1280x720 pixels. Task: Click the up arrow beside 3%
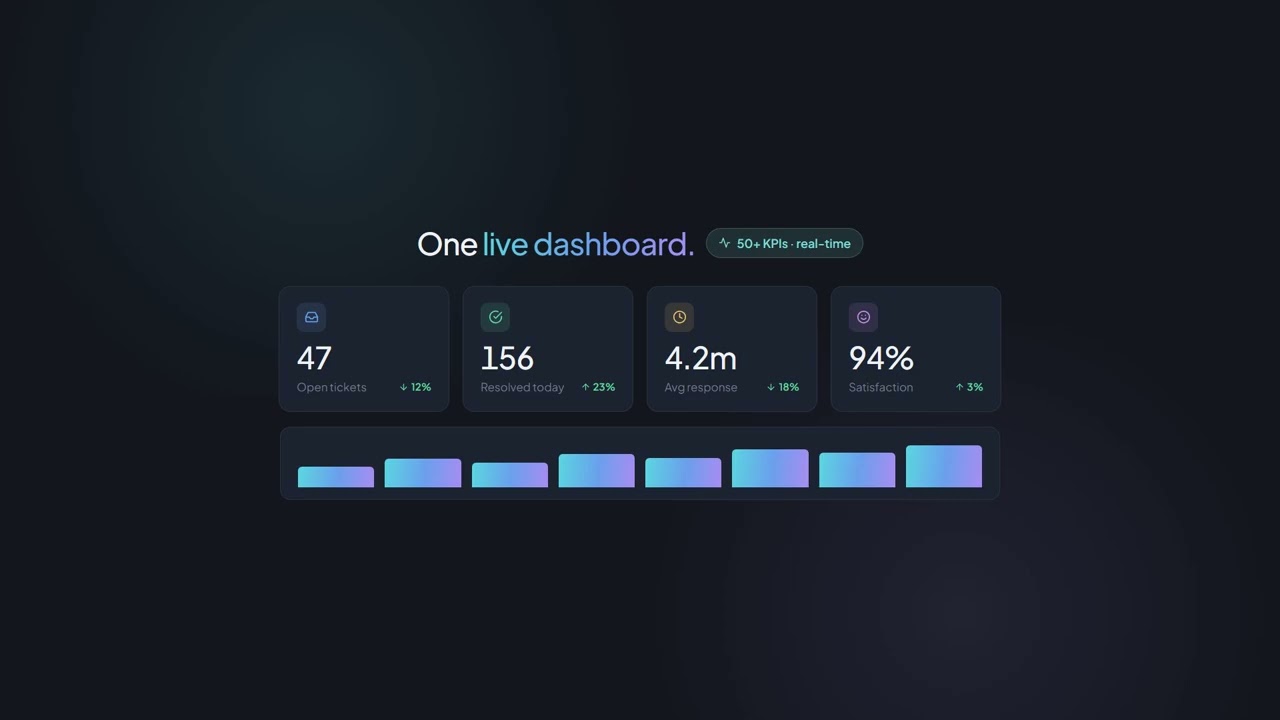tap(959, 387)
